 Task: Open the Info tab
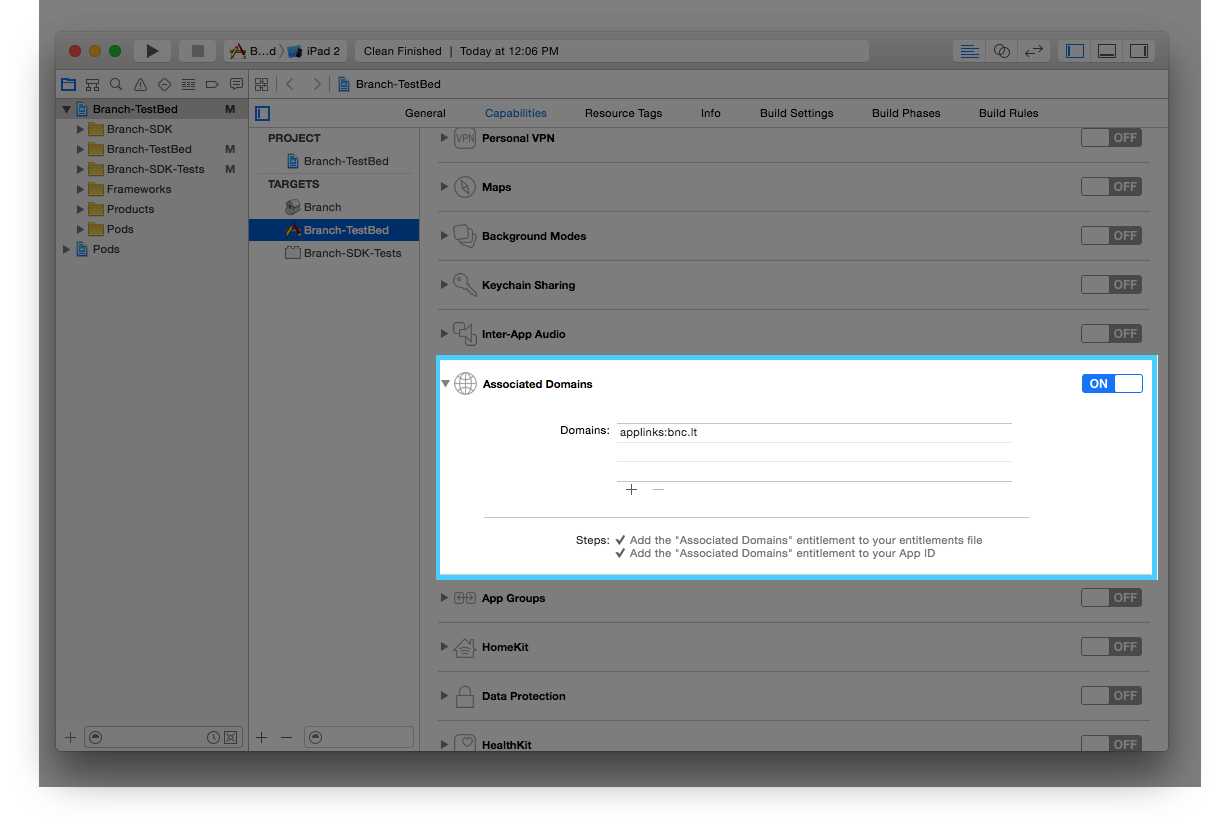pos(711,113)
